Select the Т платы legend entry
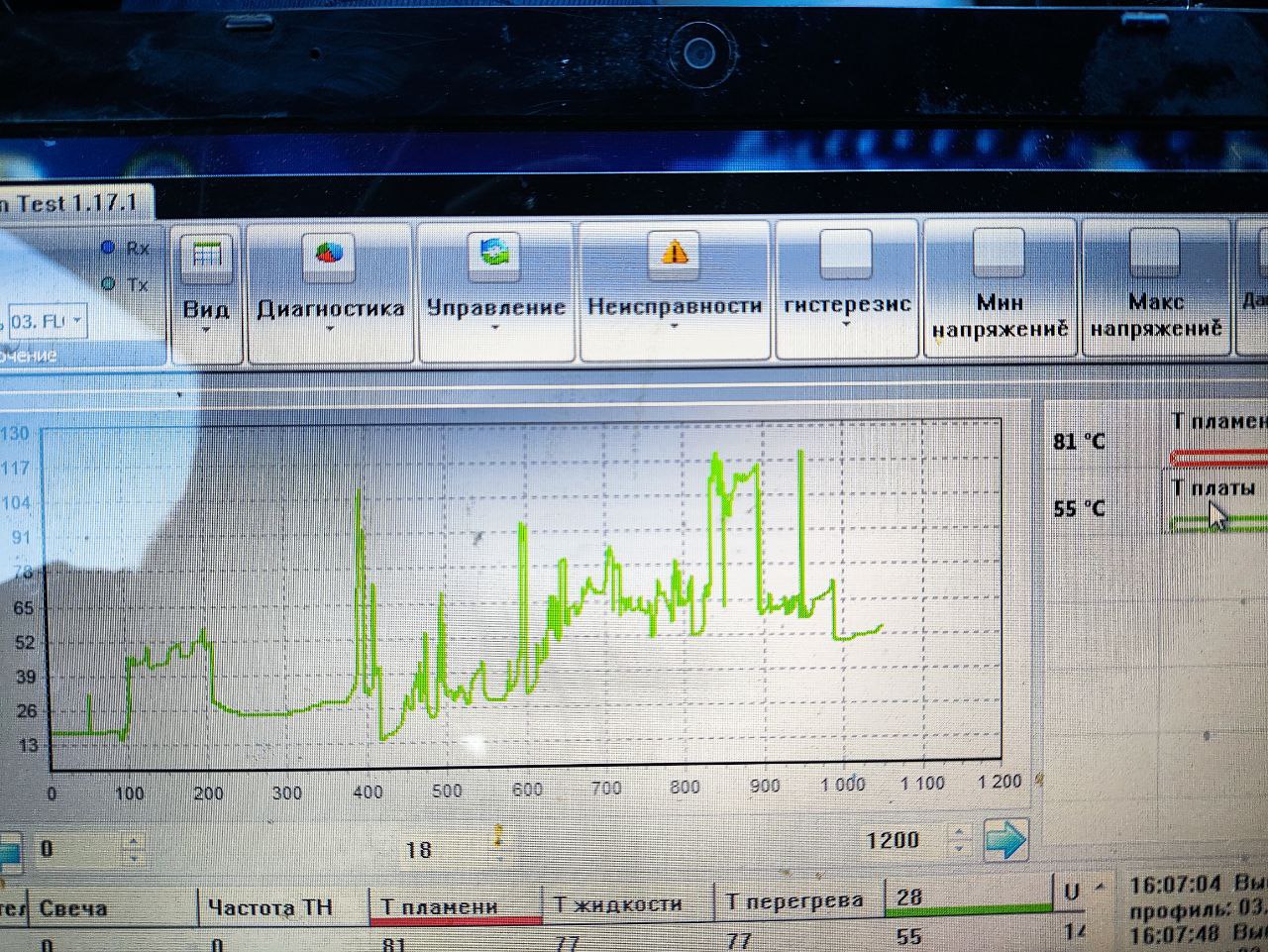The width and height of the screenshot is (1268, 952). point(1215,487)
